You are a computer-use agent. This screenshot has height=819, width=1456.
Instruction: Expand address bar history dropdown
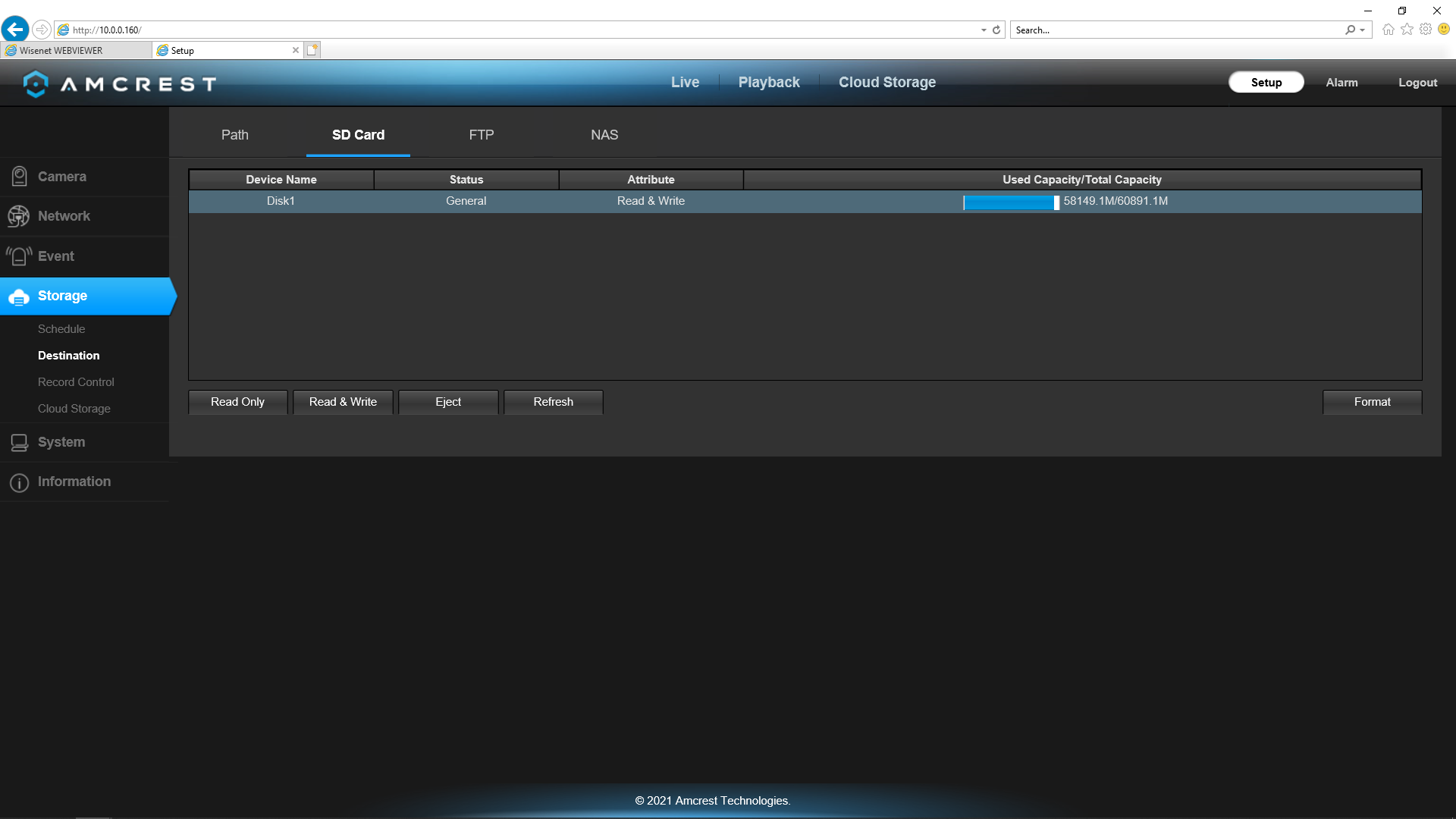pos(984,30)
